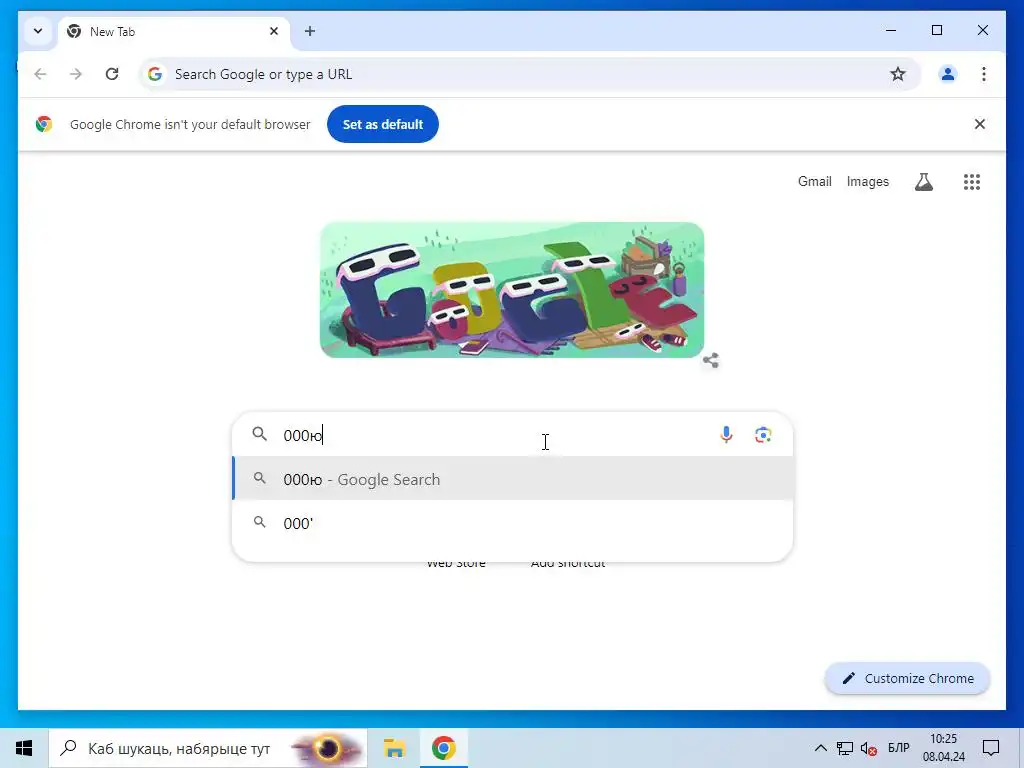Search by image with Google Lens
Image resolution: width=1024 pixels, height=768 pixels.
point(763,435)
